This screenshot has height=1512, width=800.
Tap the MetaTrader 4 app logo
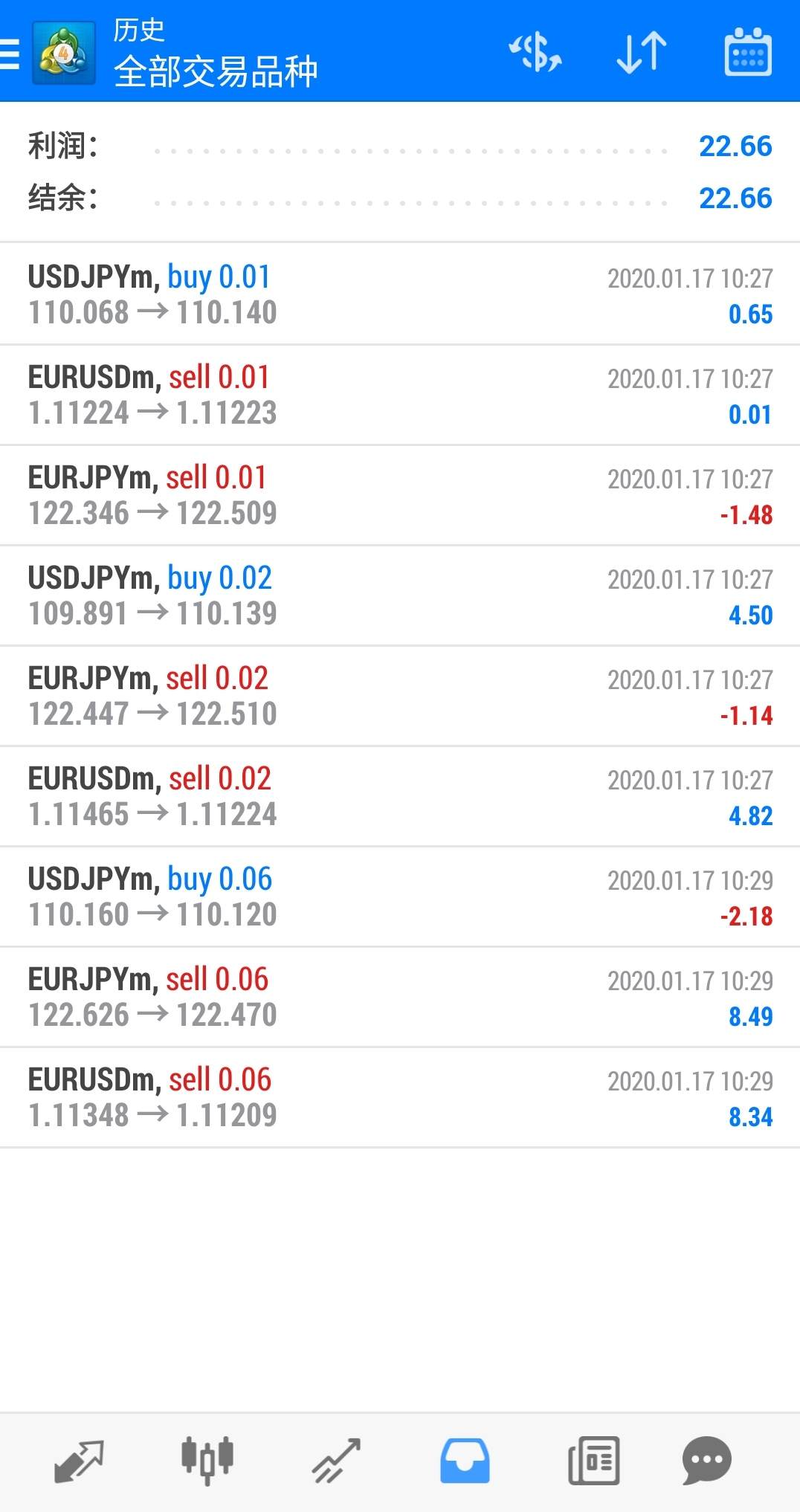(64, 54)
